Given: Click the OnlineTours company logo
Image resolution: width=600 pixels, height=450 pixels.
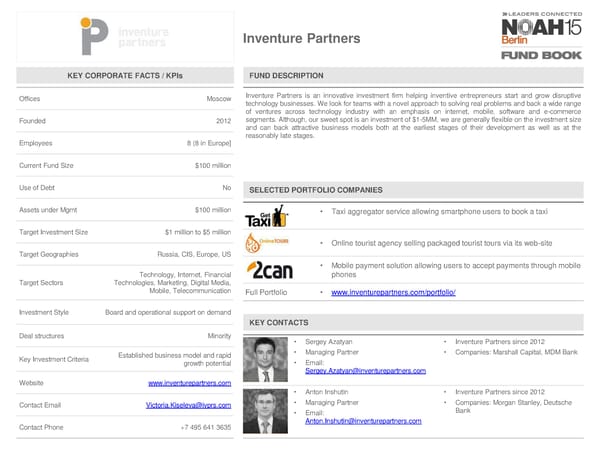Looking at the screenshot, I should [x=267, y=243].
